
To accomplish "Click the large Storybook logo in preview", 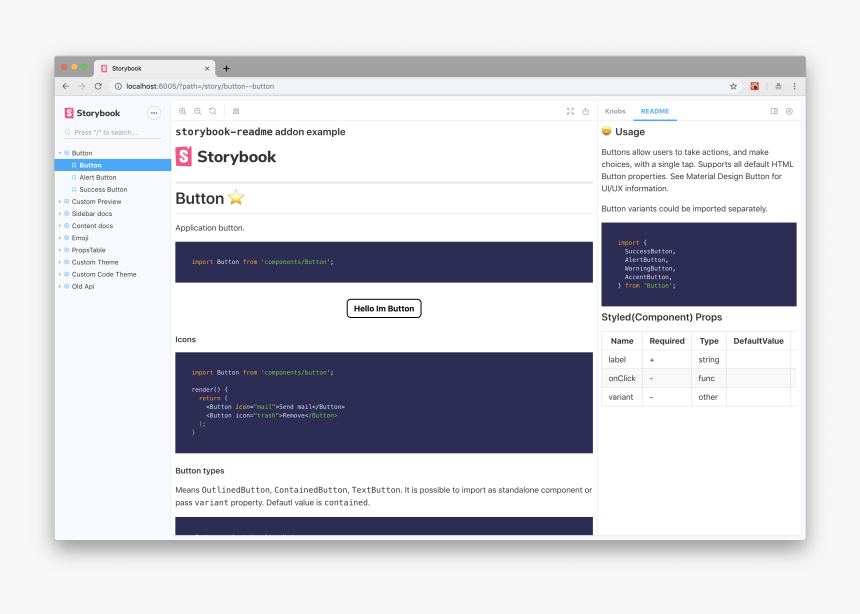I will (226, 156).
